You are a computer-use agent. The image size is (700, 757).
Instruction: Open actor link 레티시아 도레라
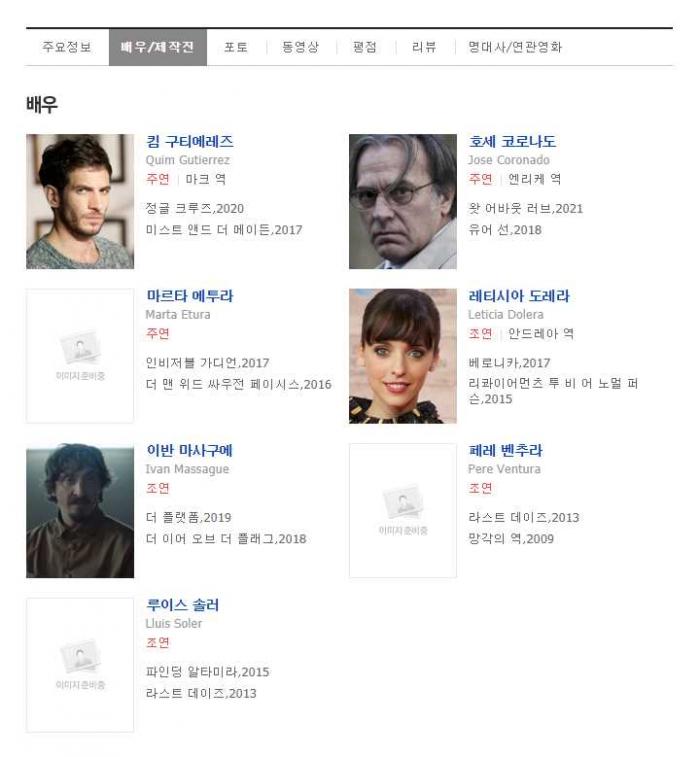point(519,296)
